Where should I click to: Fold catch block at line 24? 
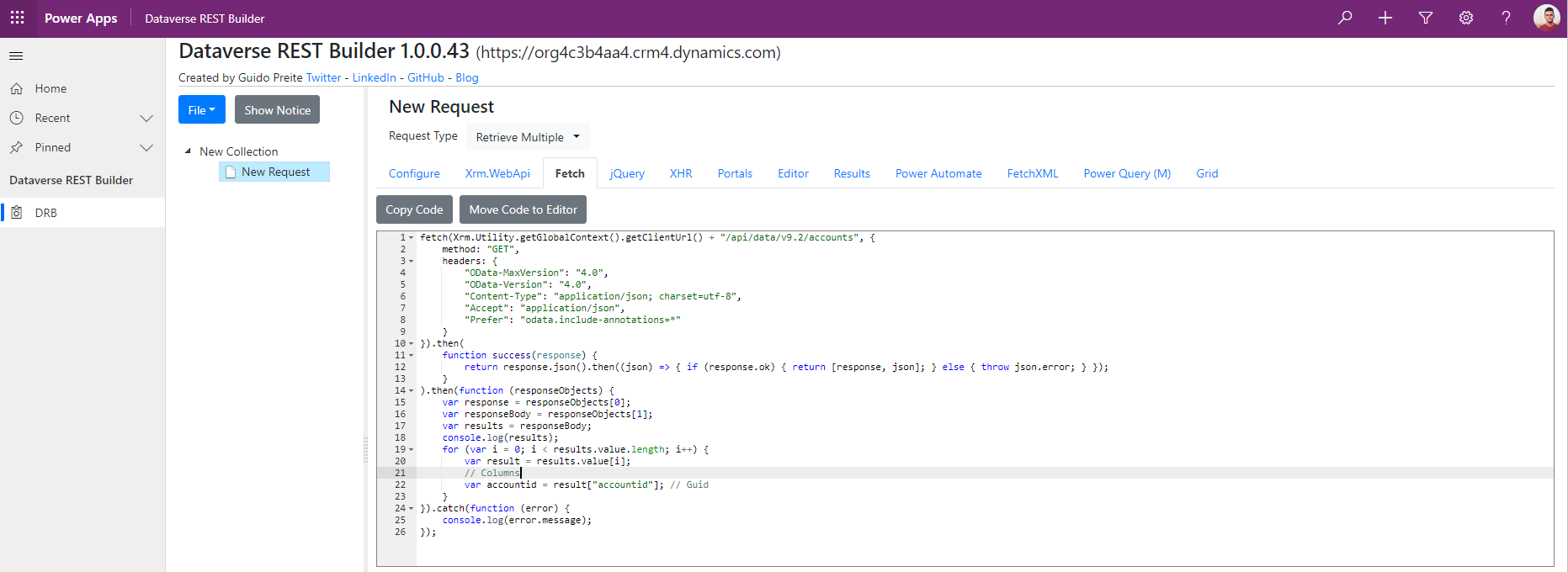pyautogui.click(x=412, y=509)
